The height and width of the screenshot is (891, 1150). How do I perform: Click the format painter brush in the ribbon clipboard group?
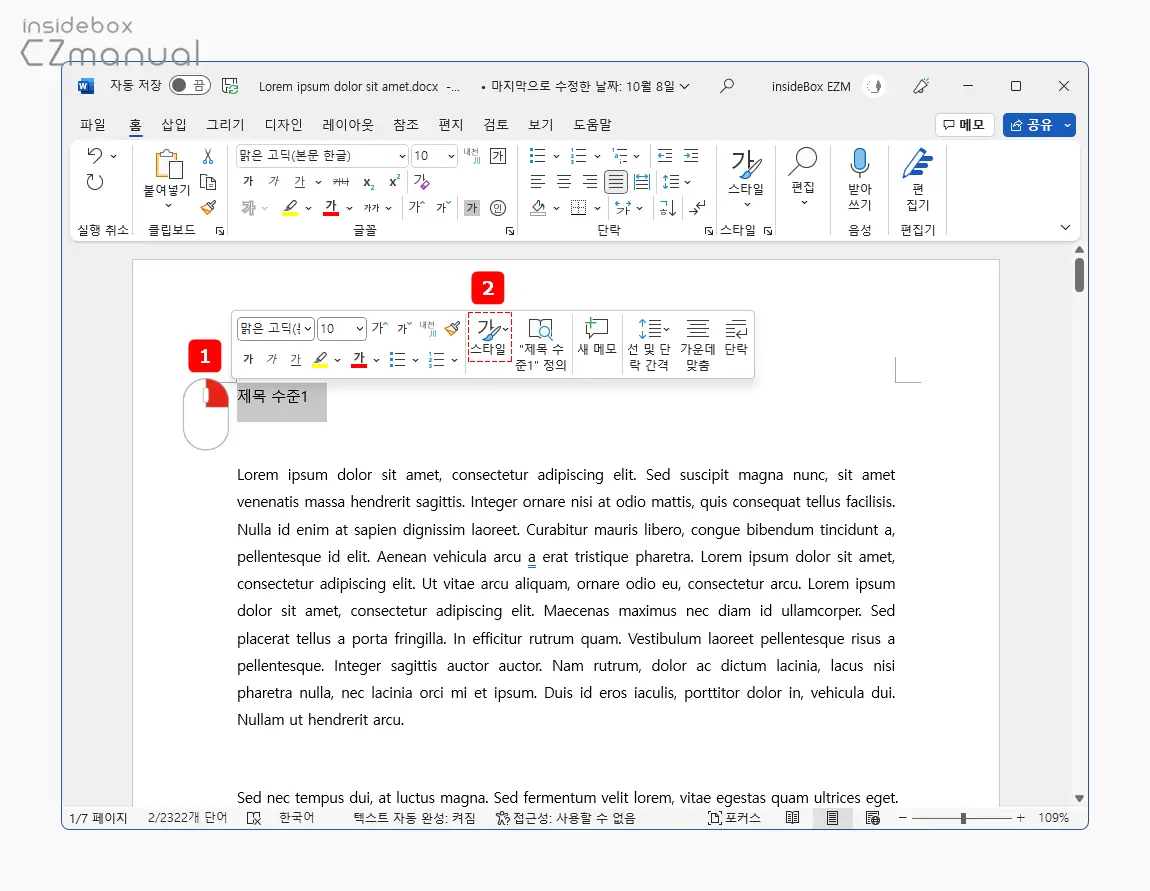(208, 208)
